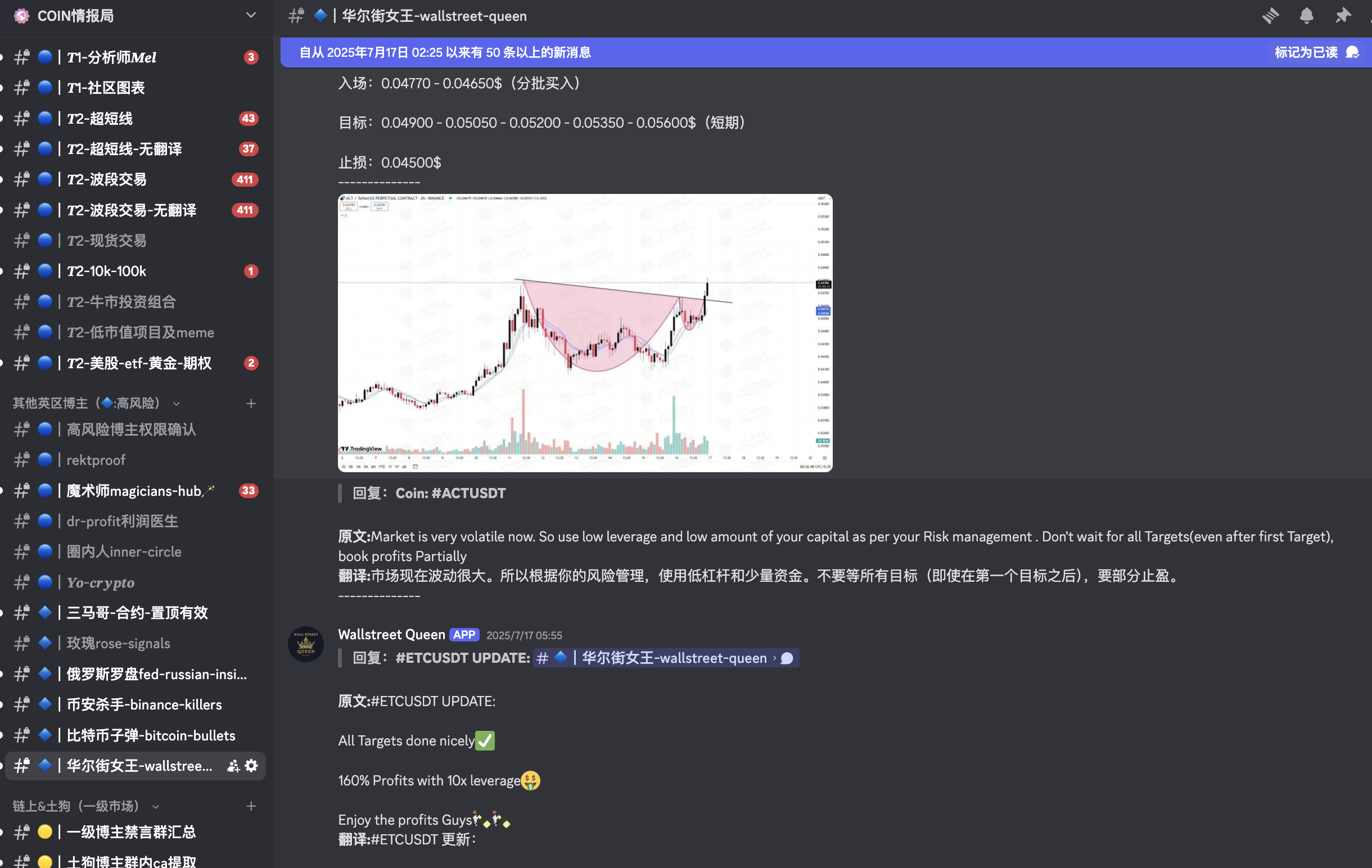The height and width of the screenshot is (868, 1372).
Task: Expand COIN情报局 server dropdown menu
Action: tap(251, 15)
